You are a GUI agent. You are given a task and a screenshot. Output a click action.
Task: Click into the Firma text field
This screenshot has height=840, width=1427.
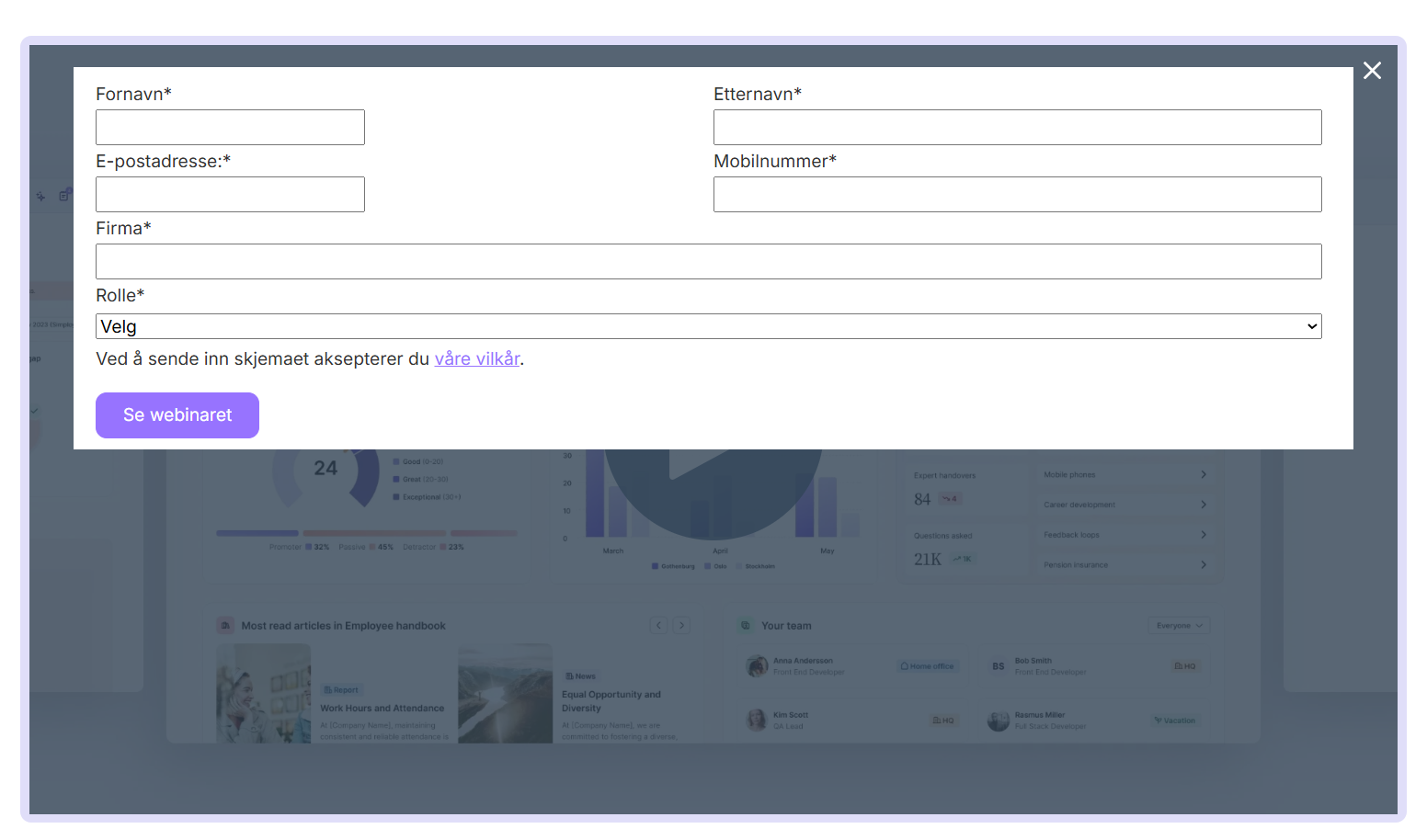click(708, 262)
